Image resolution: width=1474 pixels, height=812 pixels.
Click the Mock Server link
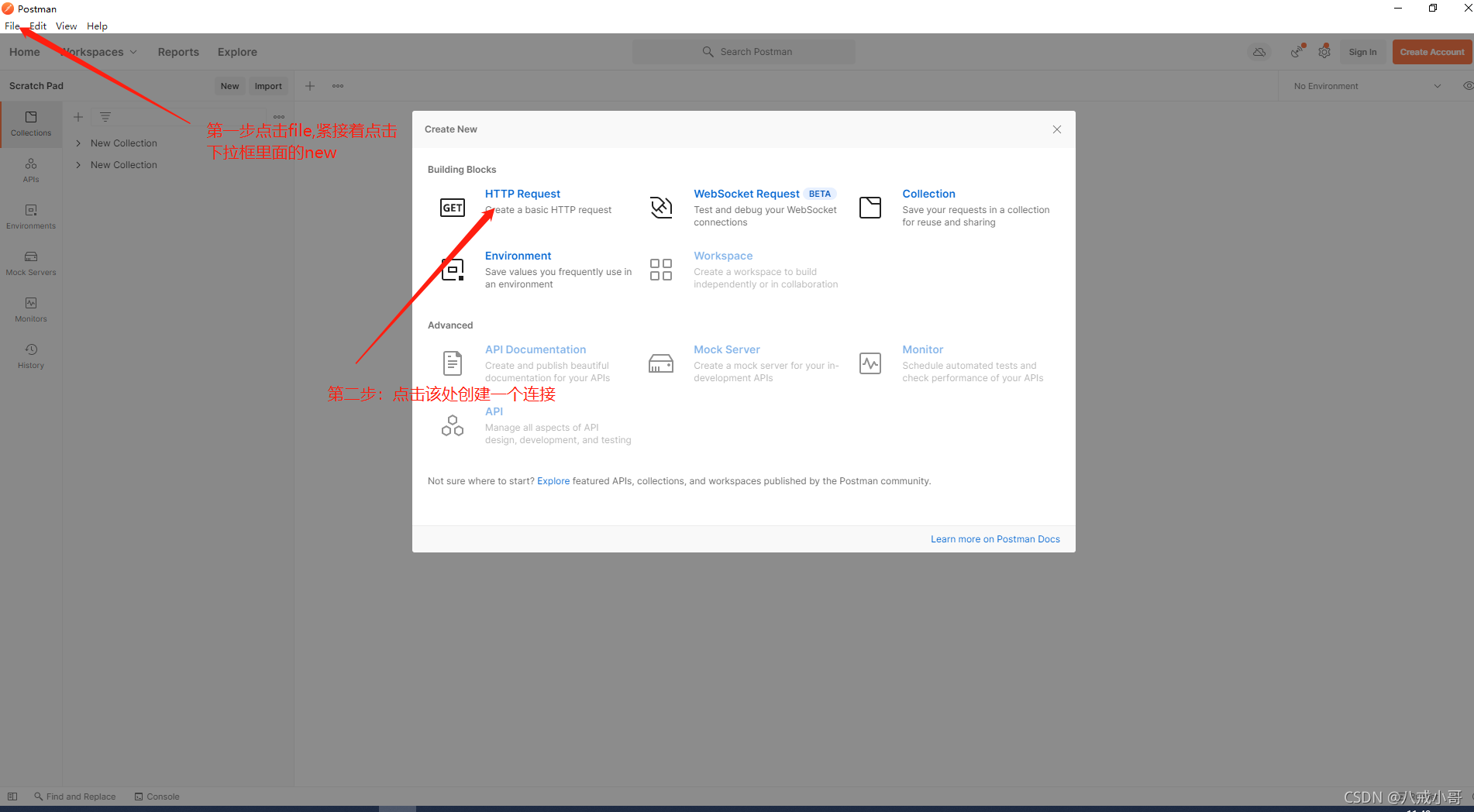pos(727,349)
